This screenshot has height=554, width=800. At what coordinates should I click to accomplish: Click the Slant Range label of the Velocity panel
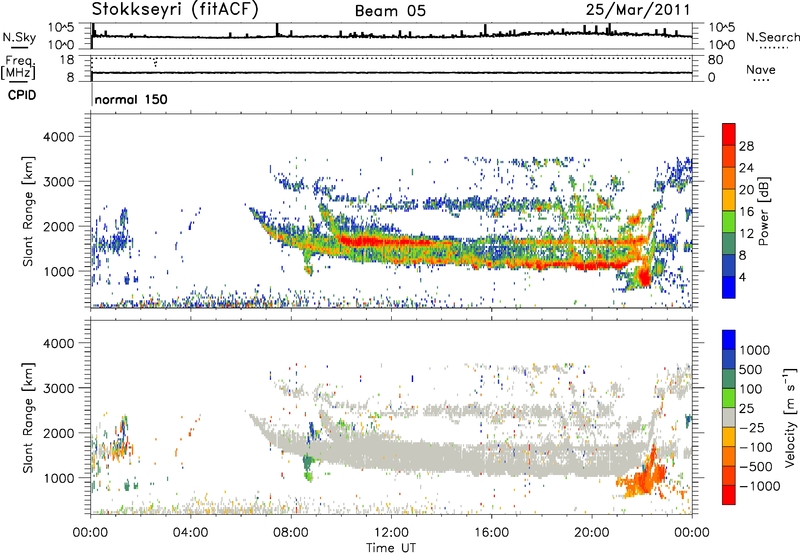click(28, 417)
